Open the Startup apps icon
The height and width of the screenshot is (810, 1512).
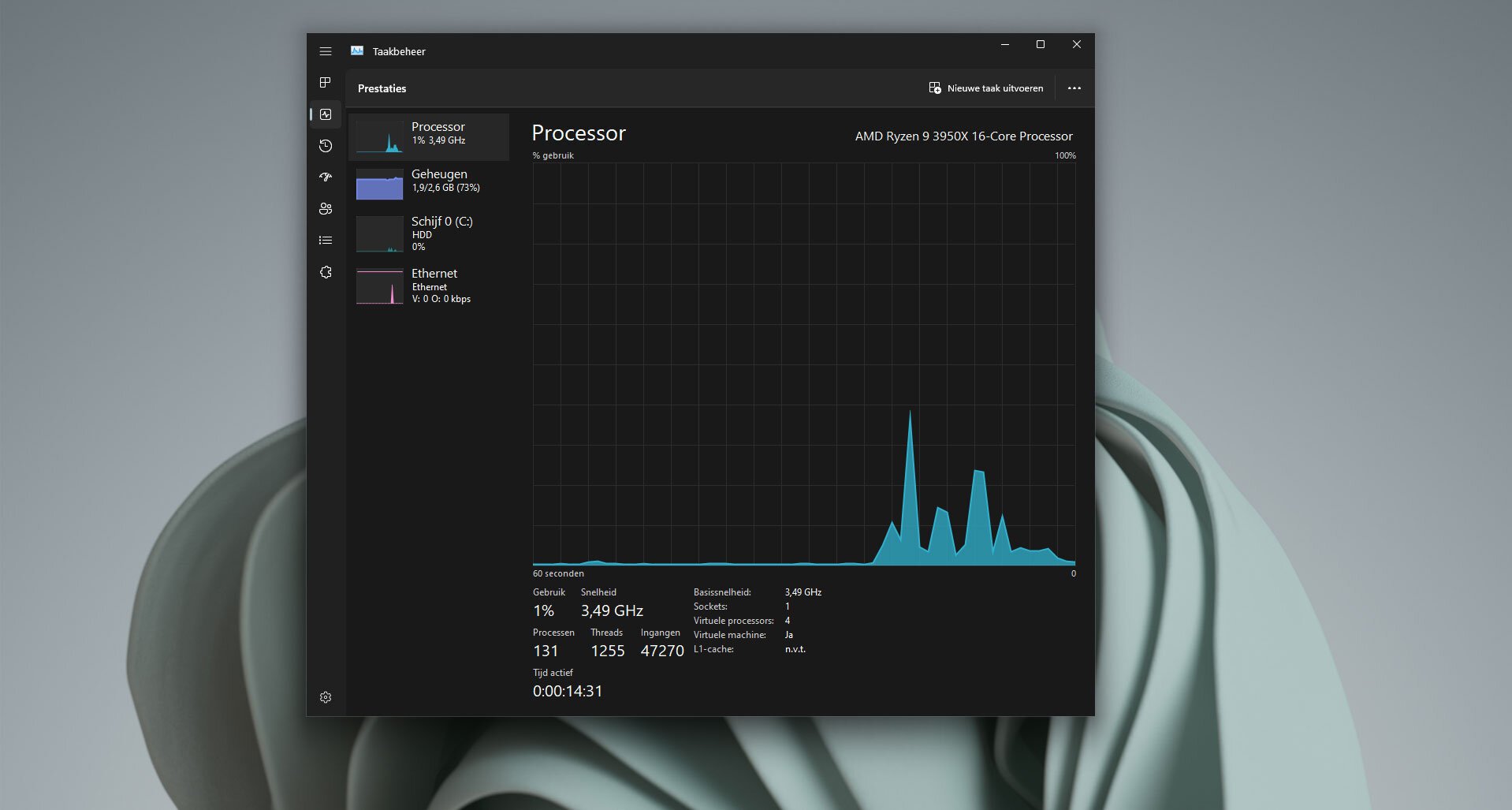326,177
